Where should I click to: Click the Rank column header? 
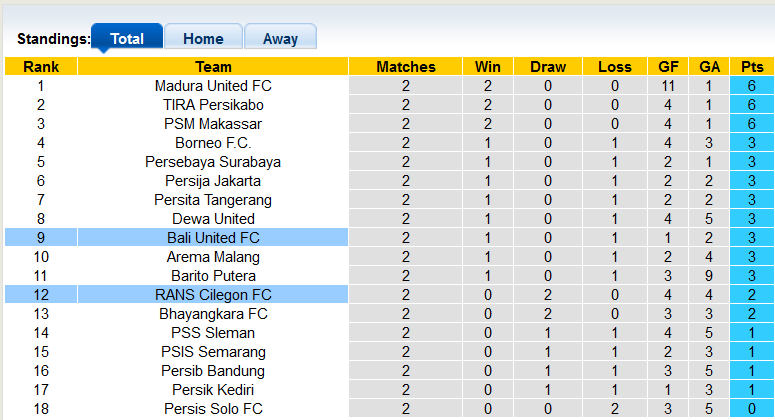point(41,67)
